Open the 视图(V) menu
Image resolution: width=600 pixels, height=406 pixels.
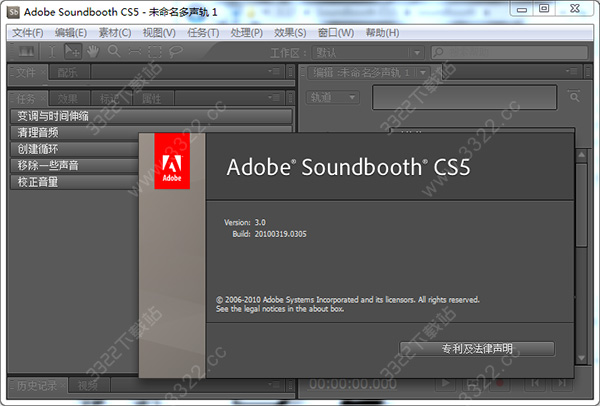pyautogui.click(x=159, y=33)
